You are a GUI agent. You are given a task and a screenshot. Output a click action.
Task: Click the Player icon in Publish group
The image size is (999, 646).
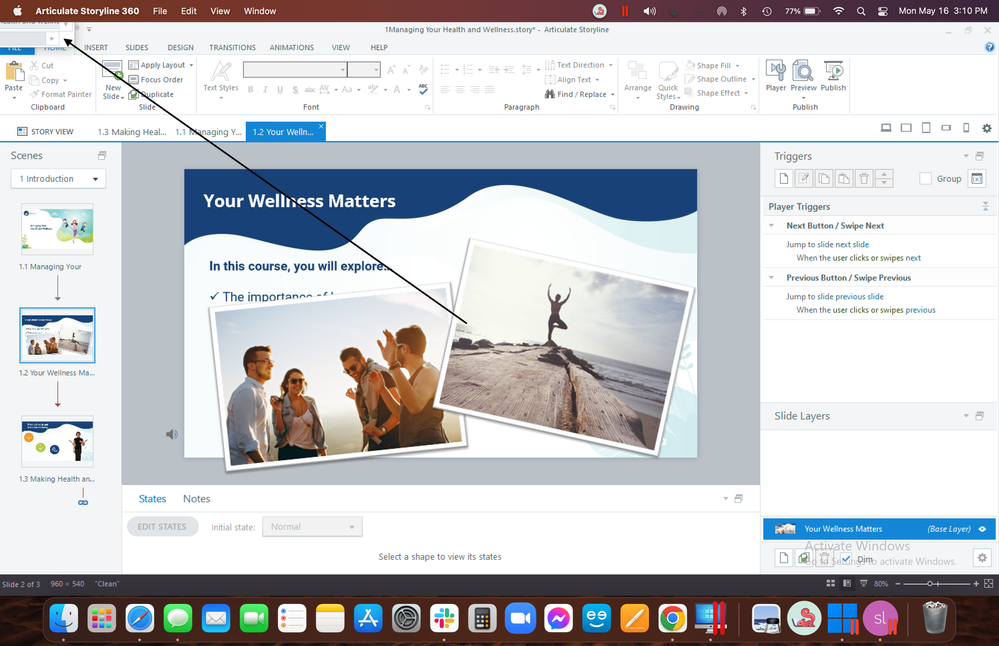tap(775, 74)
